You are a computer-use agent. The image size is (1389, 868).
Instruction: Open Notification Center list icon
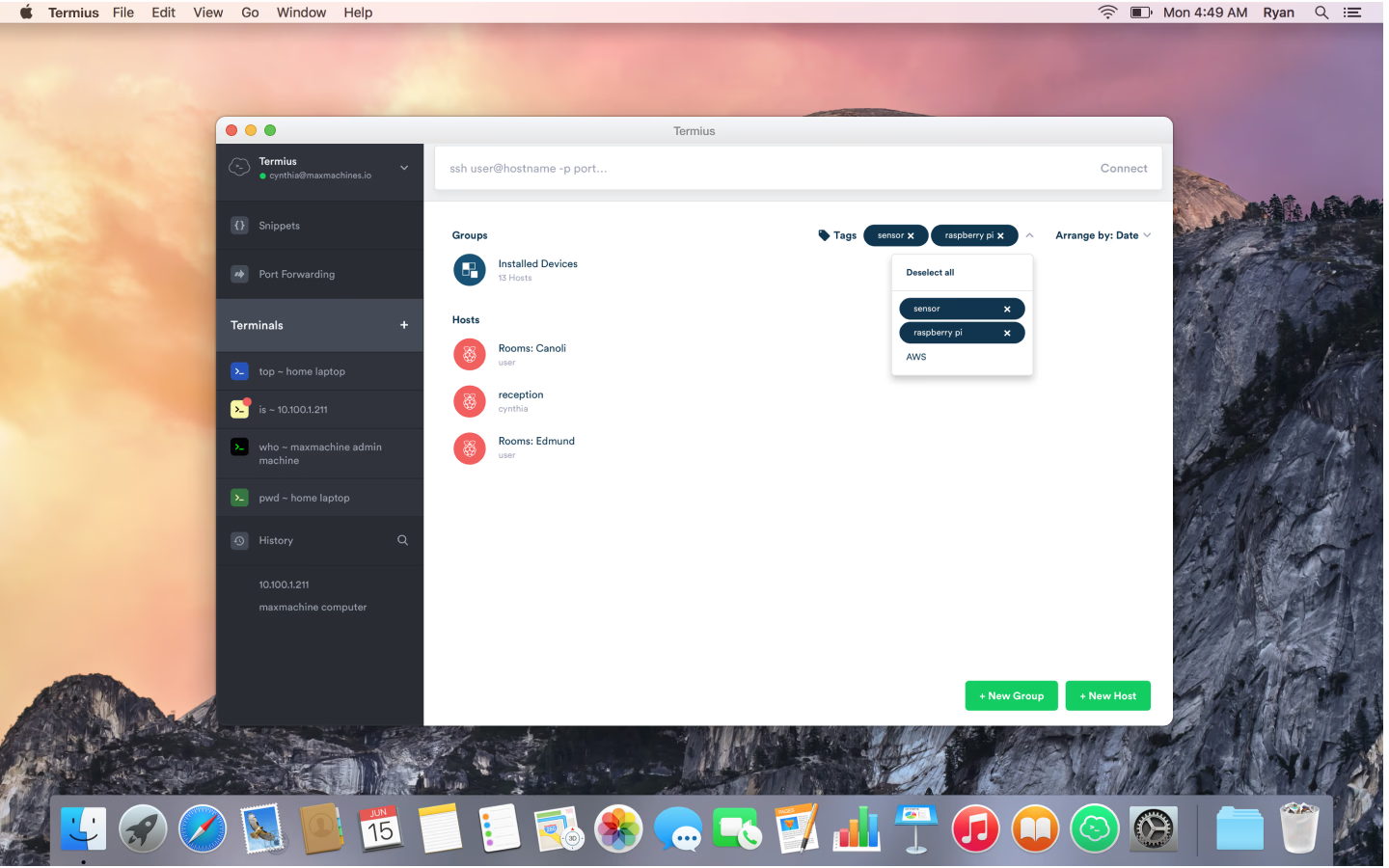[x=1352, y=13]
